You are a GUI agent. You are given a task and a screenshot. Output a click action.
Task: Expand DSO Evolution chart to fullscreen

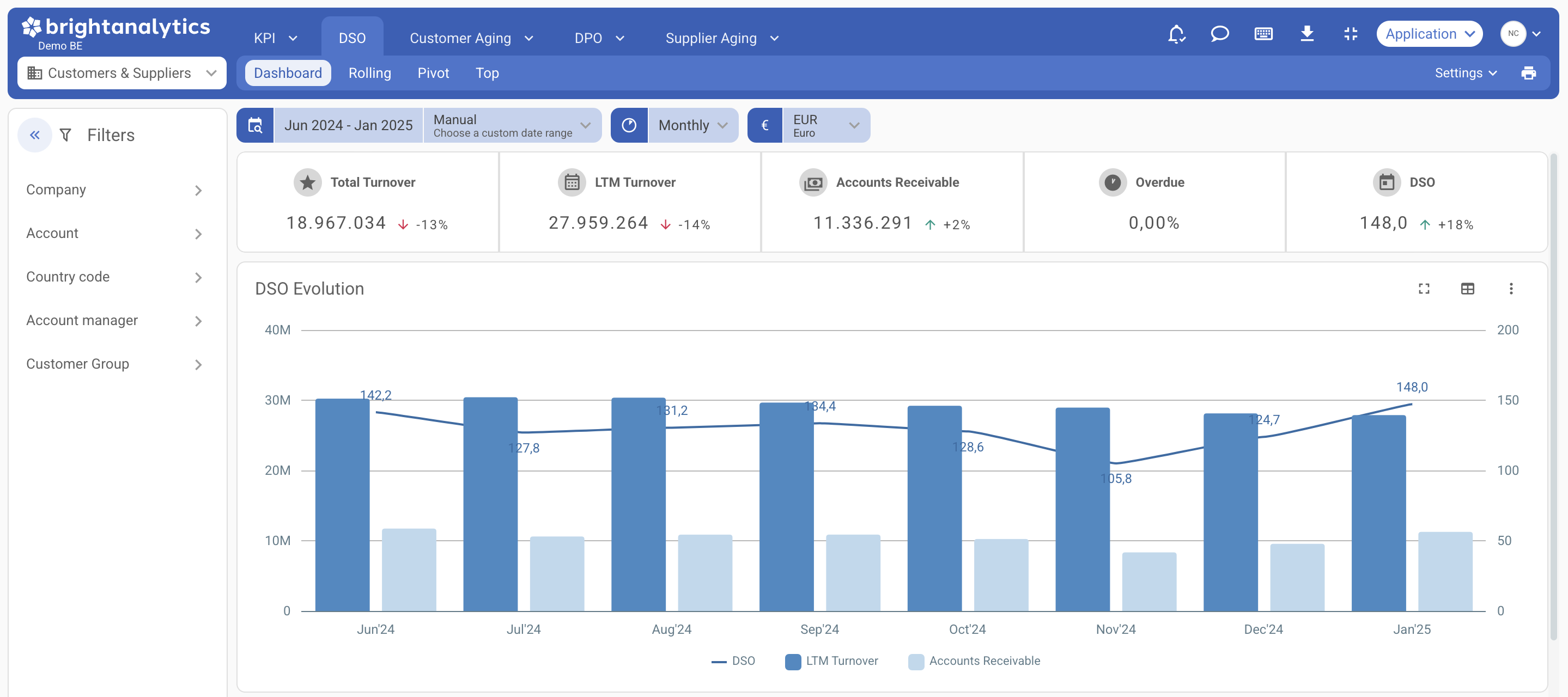pos(1424,288)
